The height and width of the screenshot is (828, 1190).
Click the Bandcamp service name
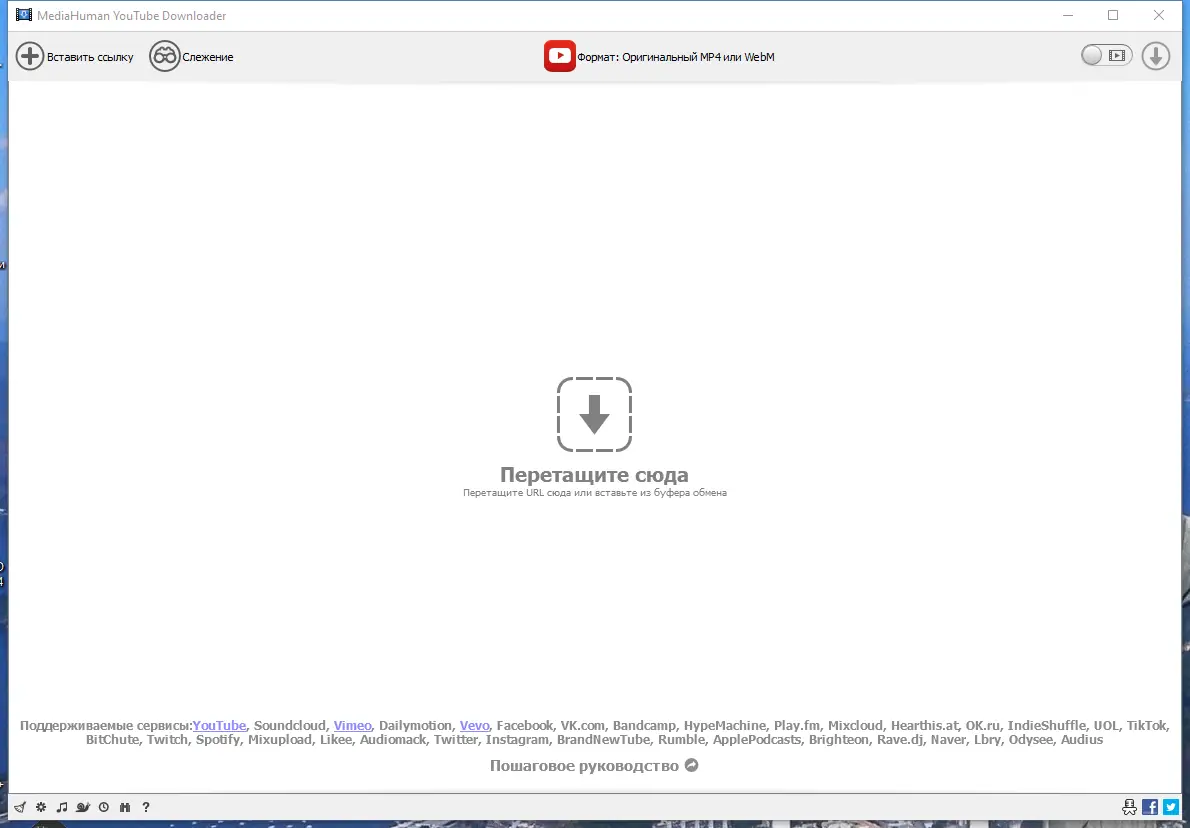pos(644,726)
